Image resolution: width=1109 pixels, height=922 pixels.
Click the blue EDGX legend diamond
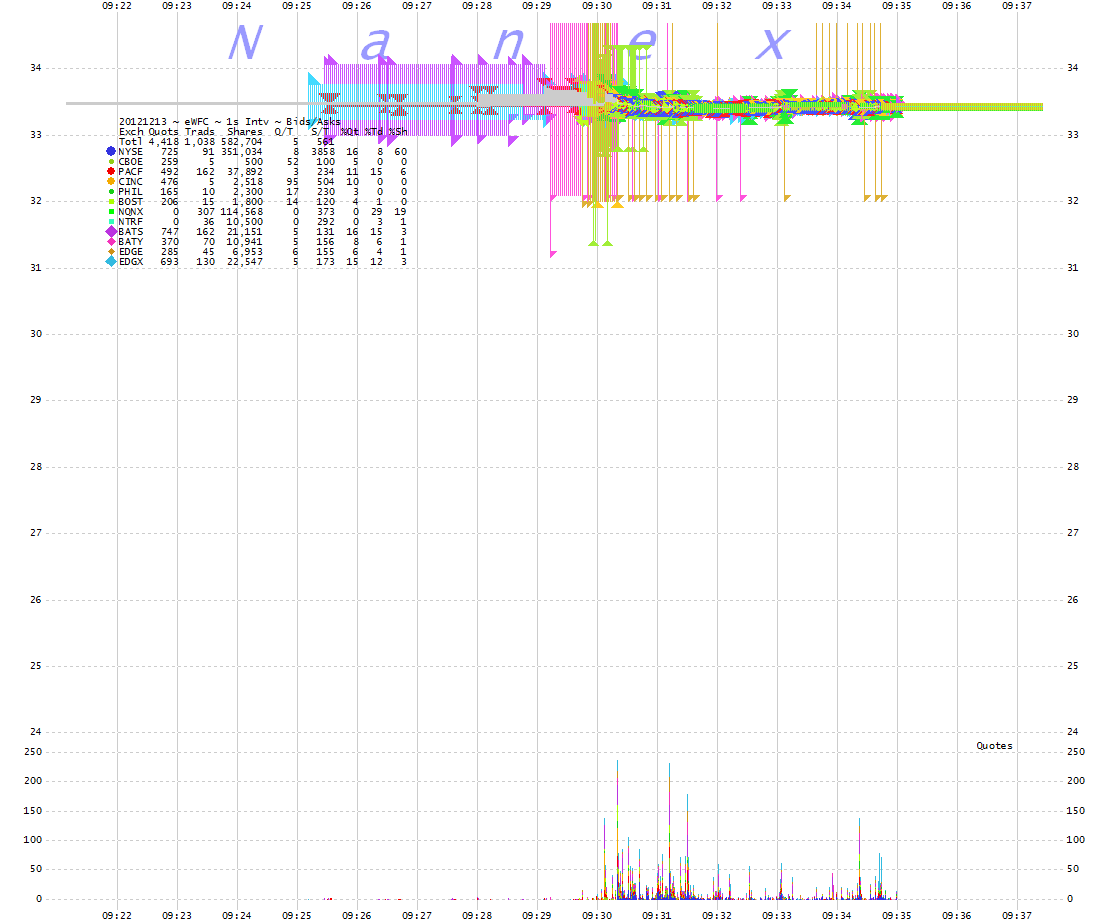point(111,262)
